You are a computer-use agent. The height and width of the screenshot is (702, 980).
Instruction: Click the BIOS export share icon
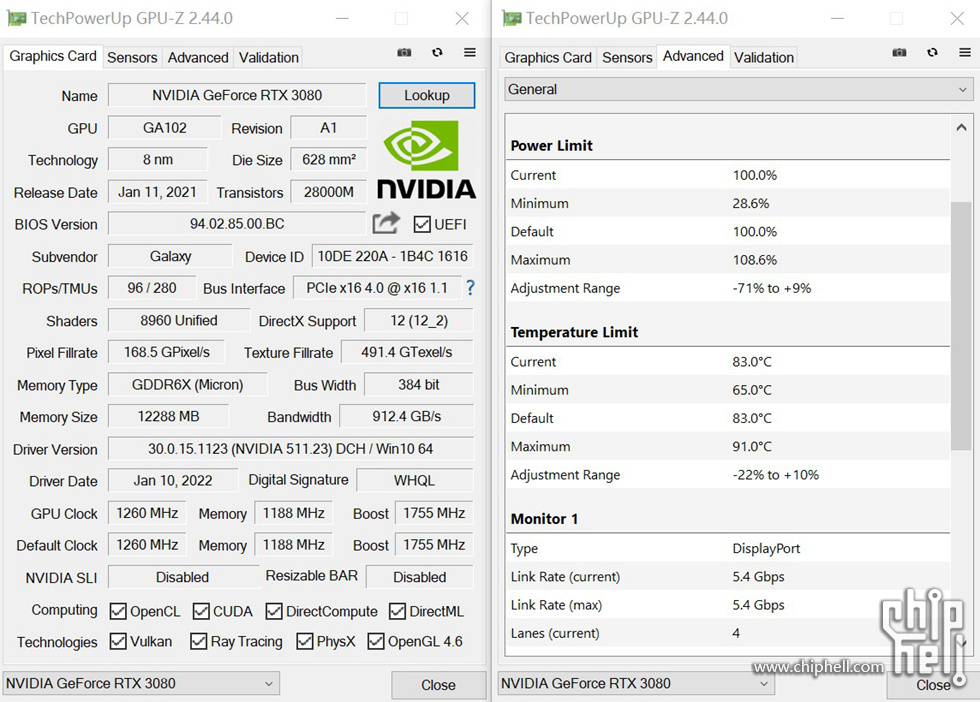tap(386, 223)
